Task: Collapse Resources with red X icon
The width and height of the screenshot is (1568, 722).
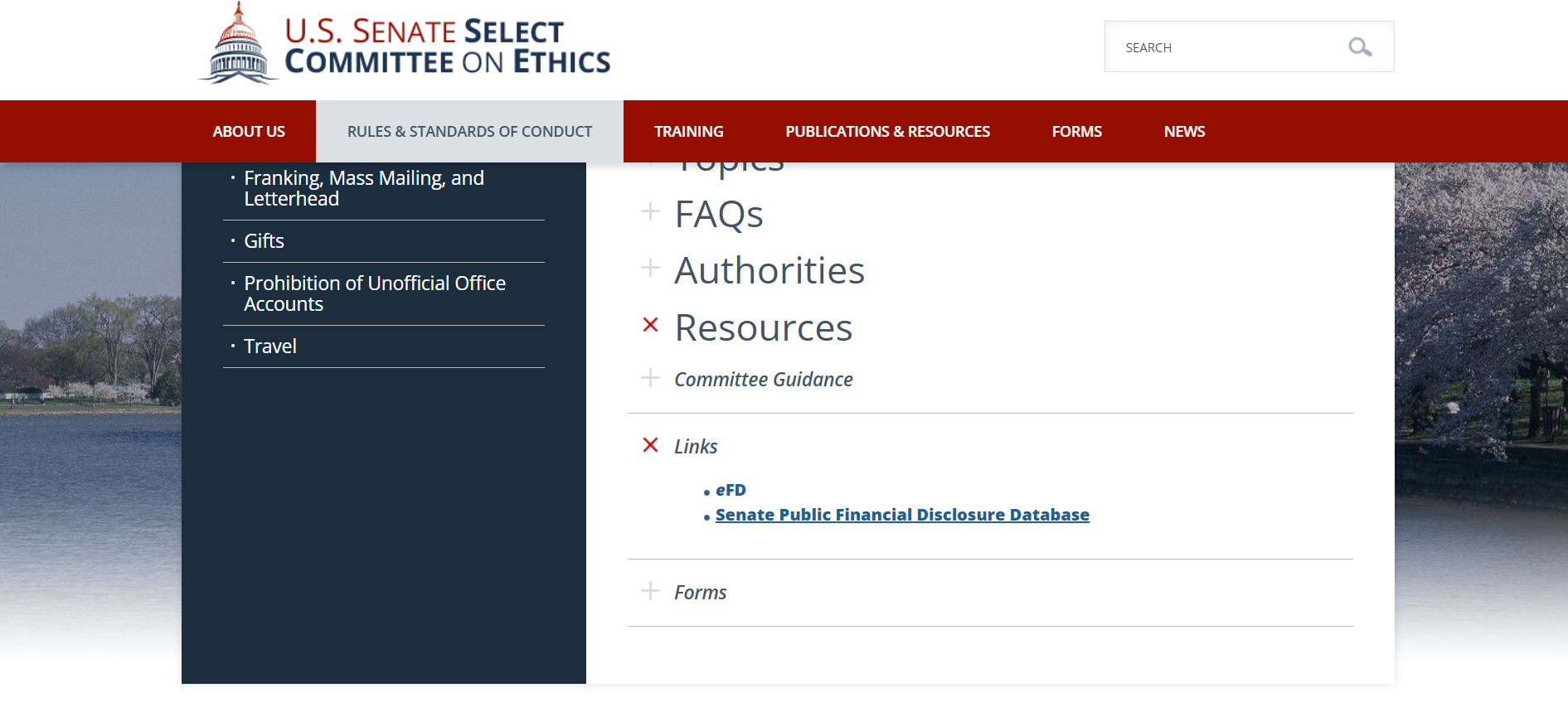Action: point(651,325)
